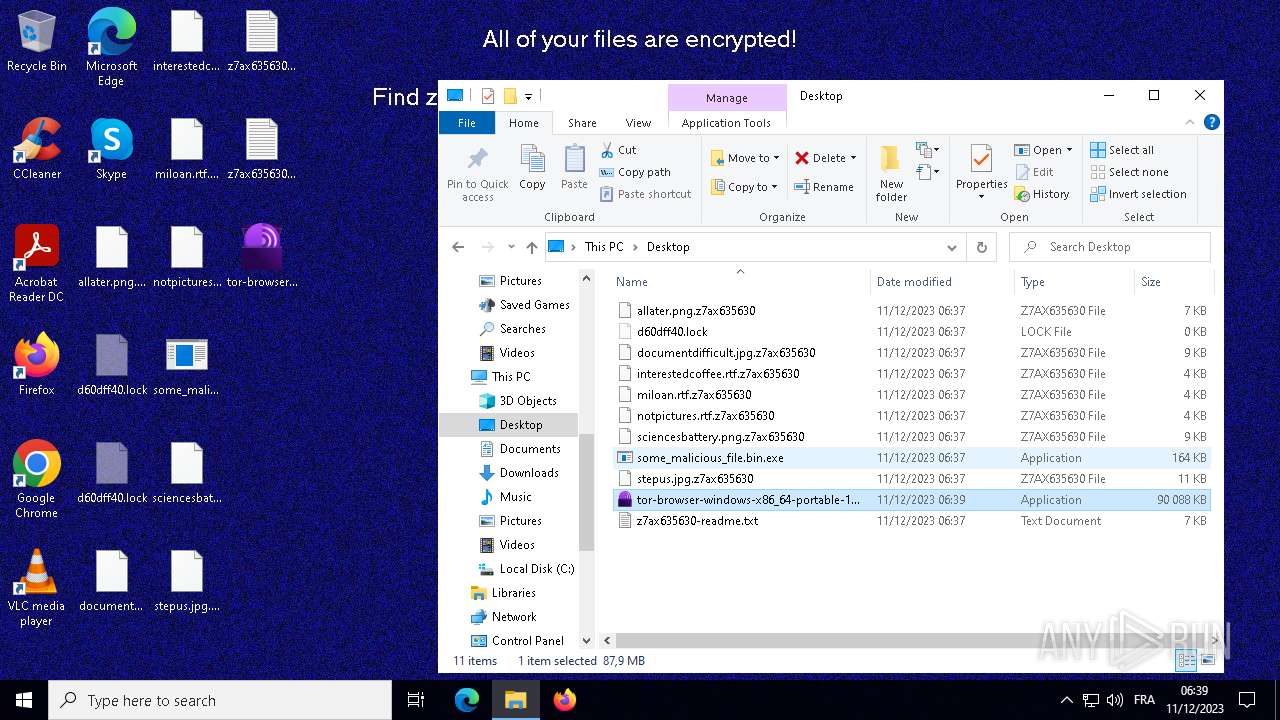Open Move to dropdown
The height and width of the screenshot is (720, 1280).
745,158
